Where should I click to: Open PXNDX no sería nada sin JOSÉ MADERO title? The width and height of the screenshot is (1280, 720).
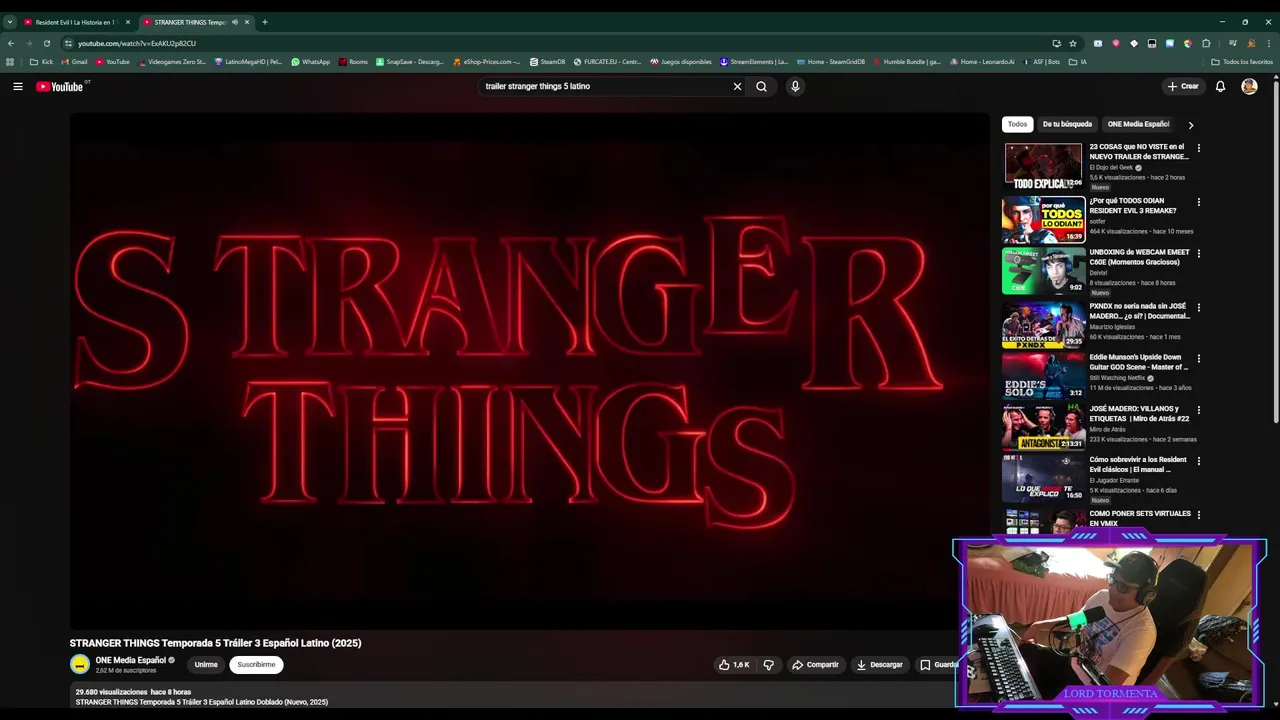1139,311
